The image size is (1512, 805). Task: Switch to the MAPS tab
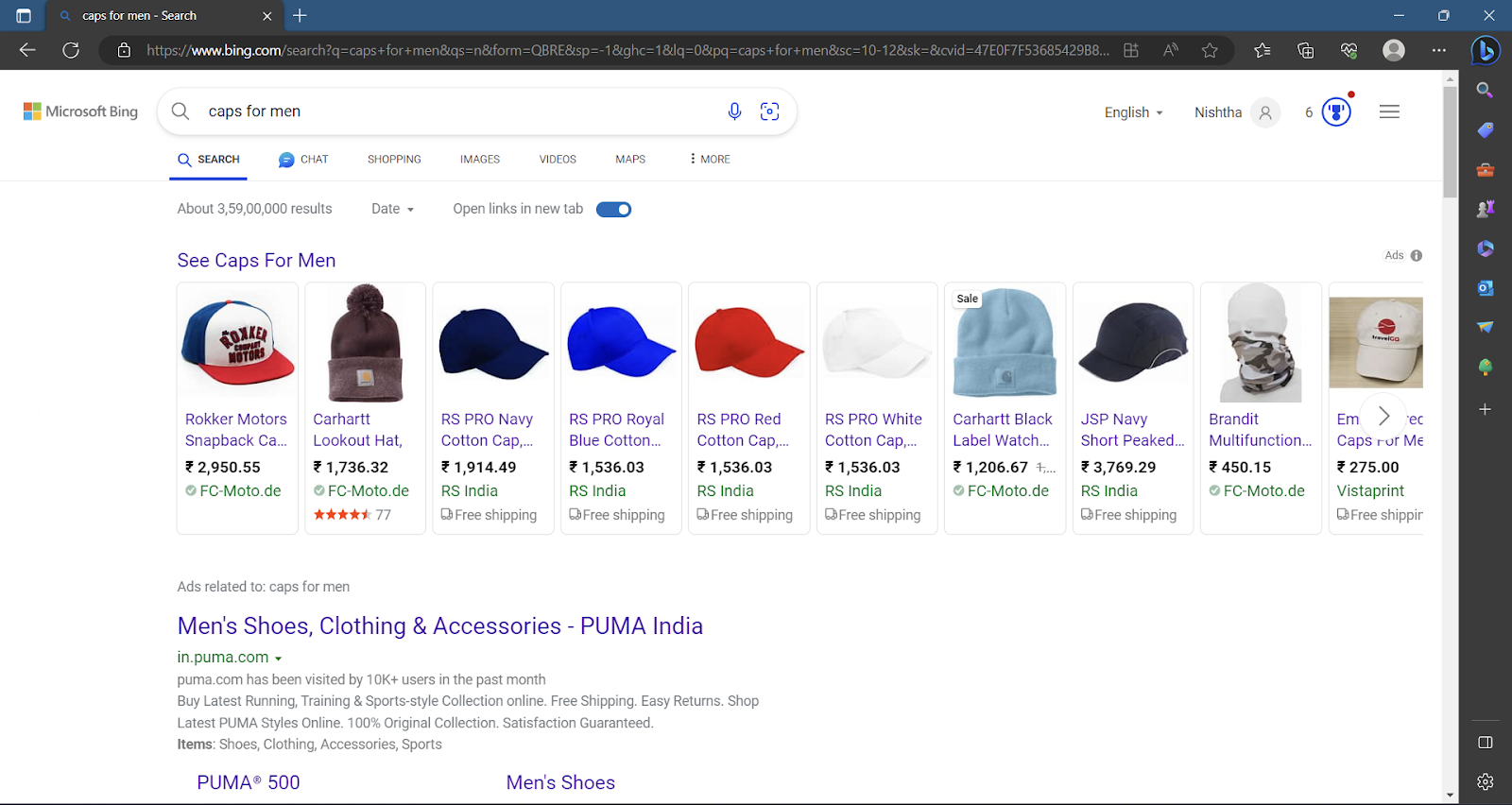(x=630, y=160)
